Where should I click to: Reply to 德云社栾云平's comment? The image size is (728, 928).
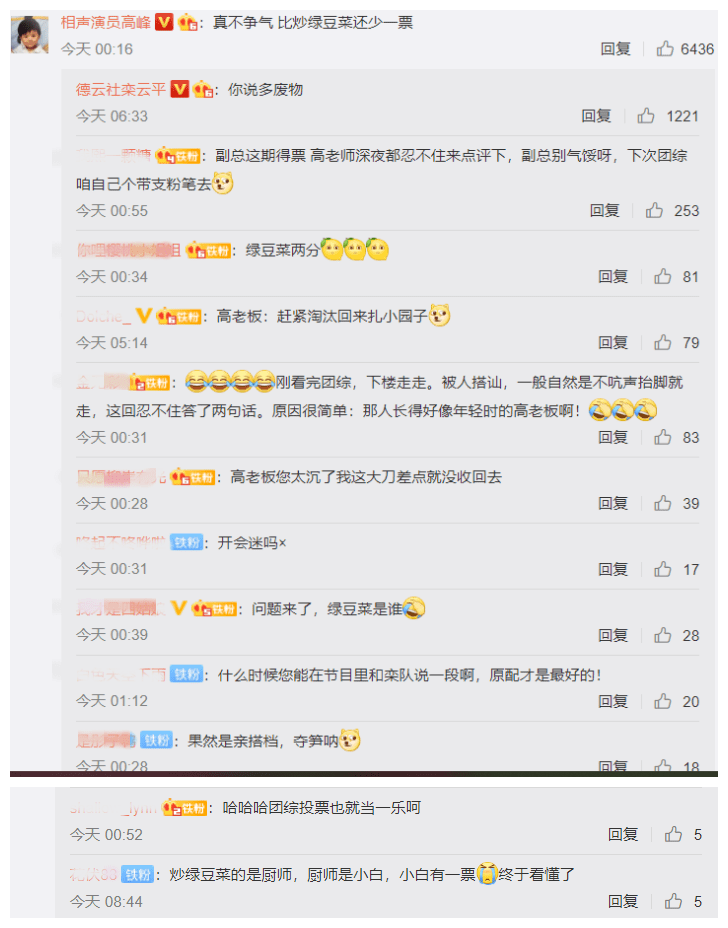tap(596, 115)
